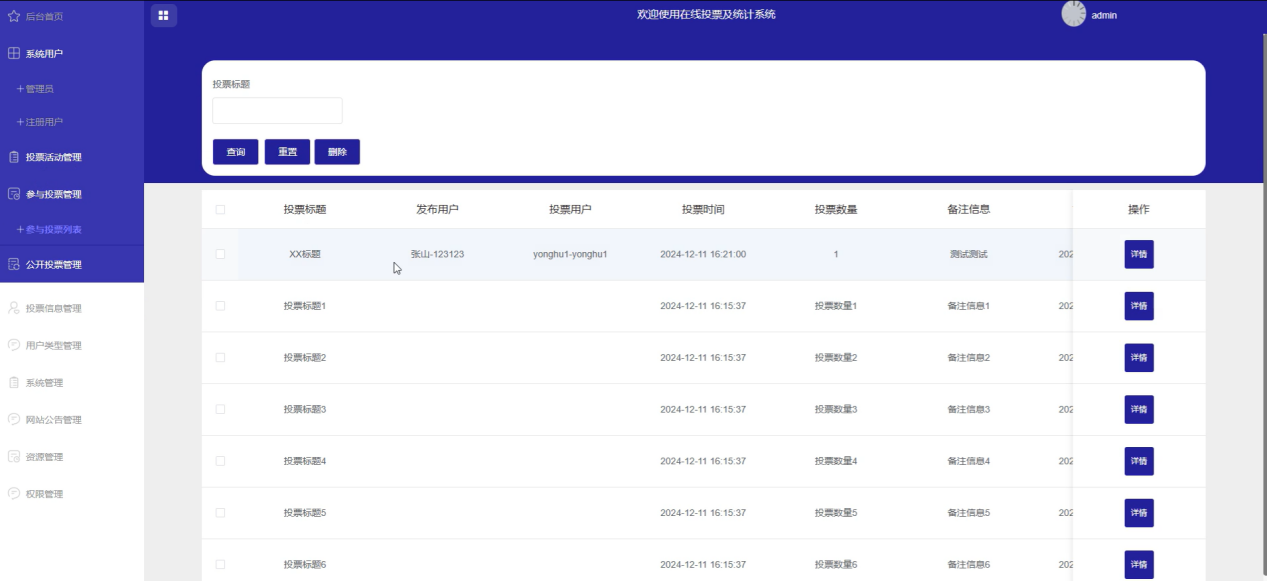This screenshot has height=581, width=1267.
Task: Open 详情 for the XX标题 row
Action: (1139, 254)
